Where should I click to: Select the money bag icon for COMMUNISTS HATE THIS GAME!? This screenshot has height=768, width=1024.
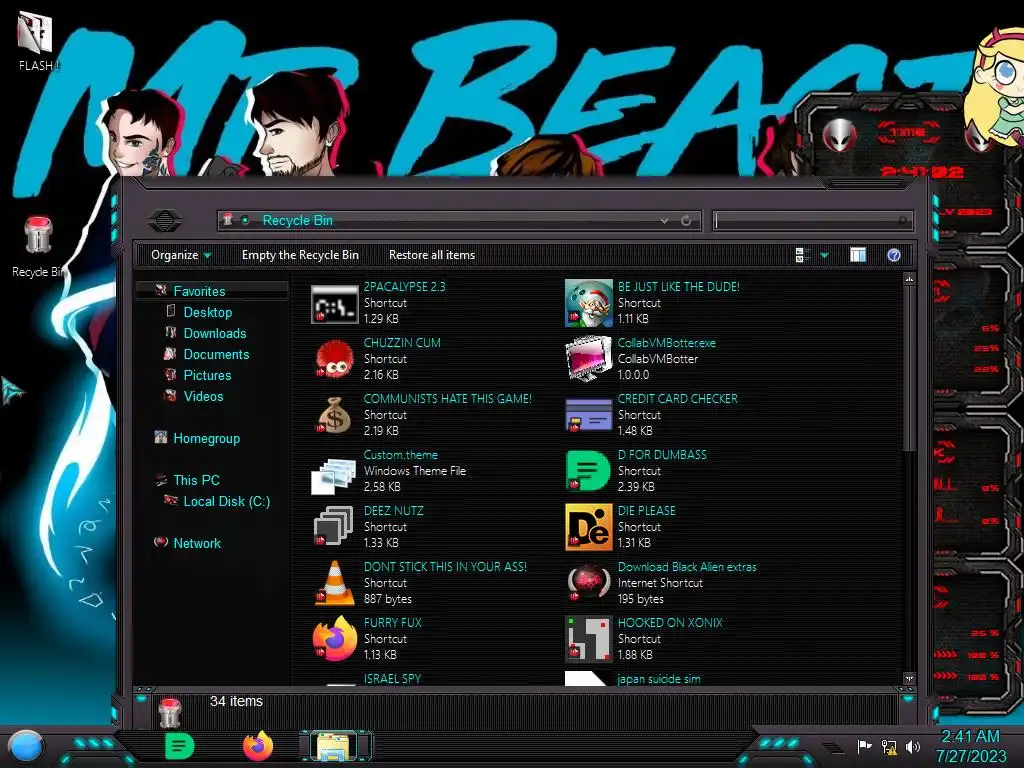tap(334, 415)
